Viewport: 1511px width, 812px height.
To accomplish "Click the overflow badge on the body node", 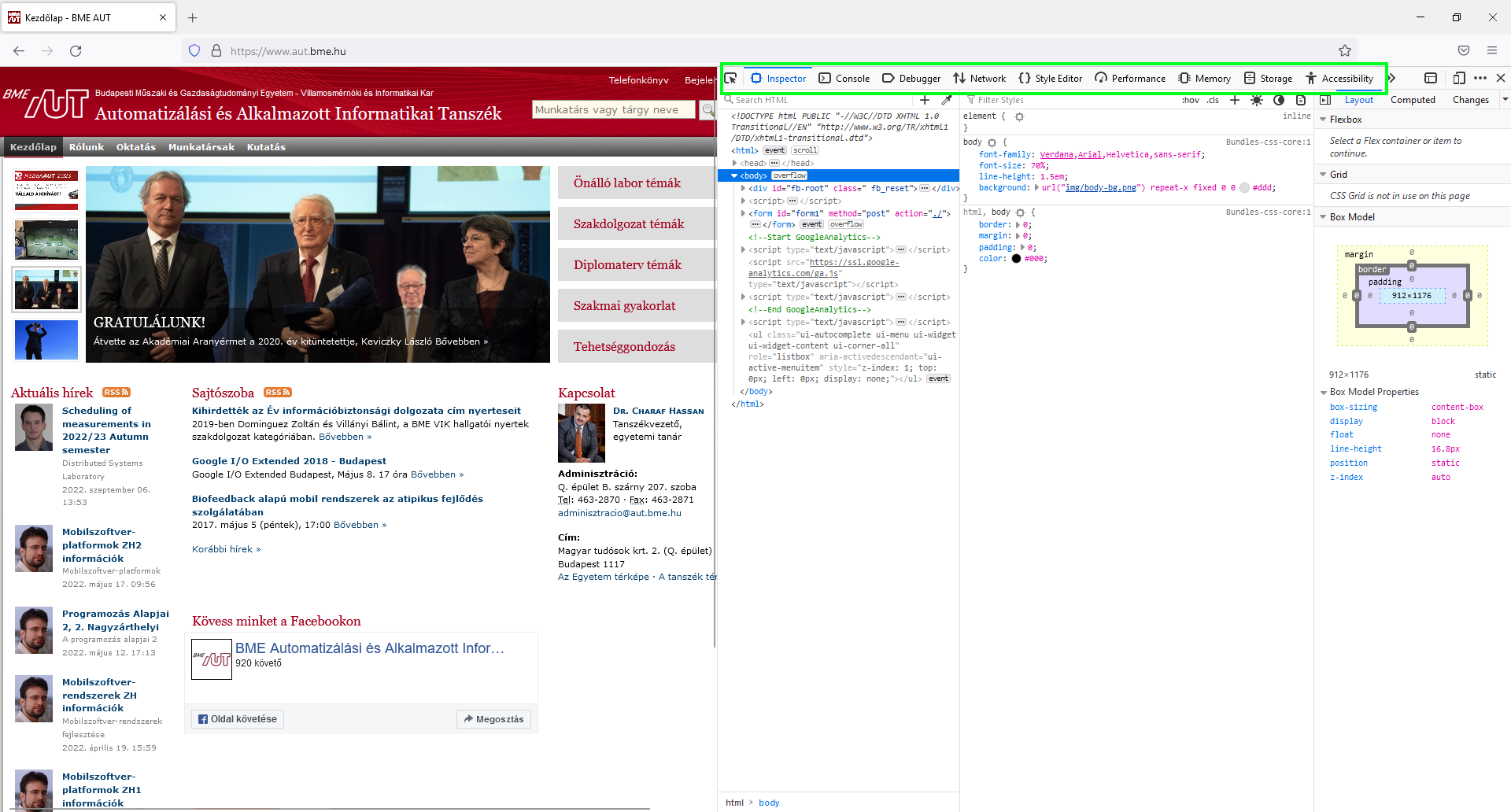I will (790, 175).
